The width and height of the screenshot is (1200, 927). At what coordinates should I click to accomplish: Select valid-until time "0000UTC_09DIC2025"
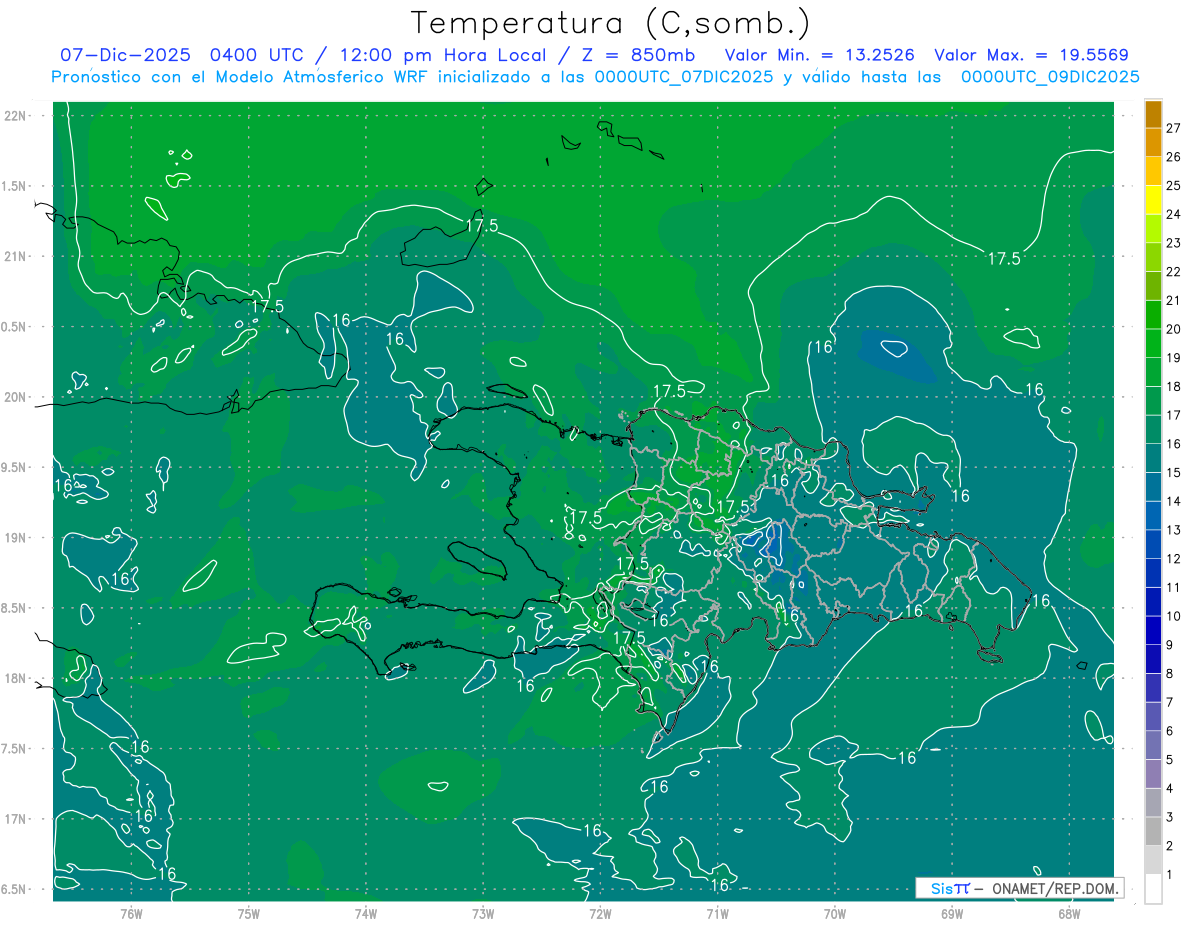(x=1050, y=77)
